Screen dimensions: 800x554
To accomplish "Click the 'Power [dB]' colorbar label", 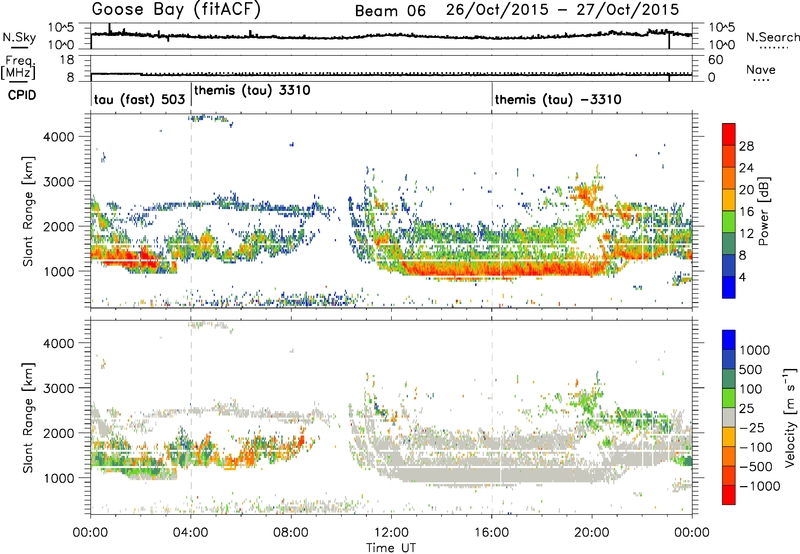I will click(764, 211).
